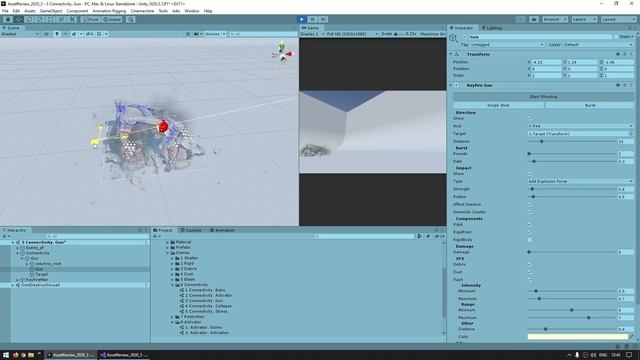The image size is (640, 360).
Task: Select Target in Hierarchy
Action: click(41, 275)
